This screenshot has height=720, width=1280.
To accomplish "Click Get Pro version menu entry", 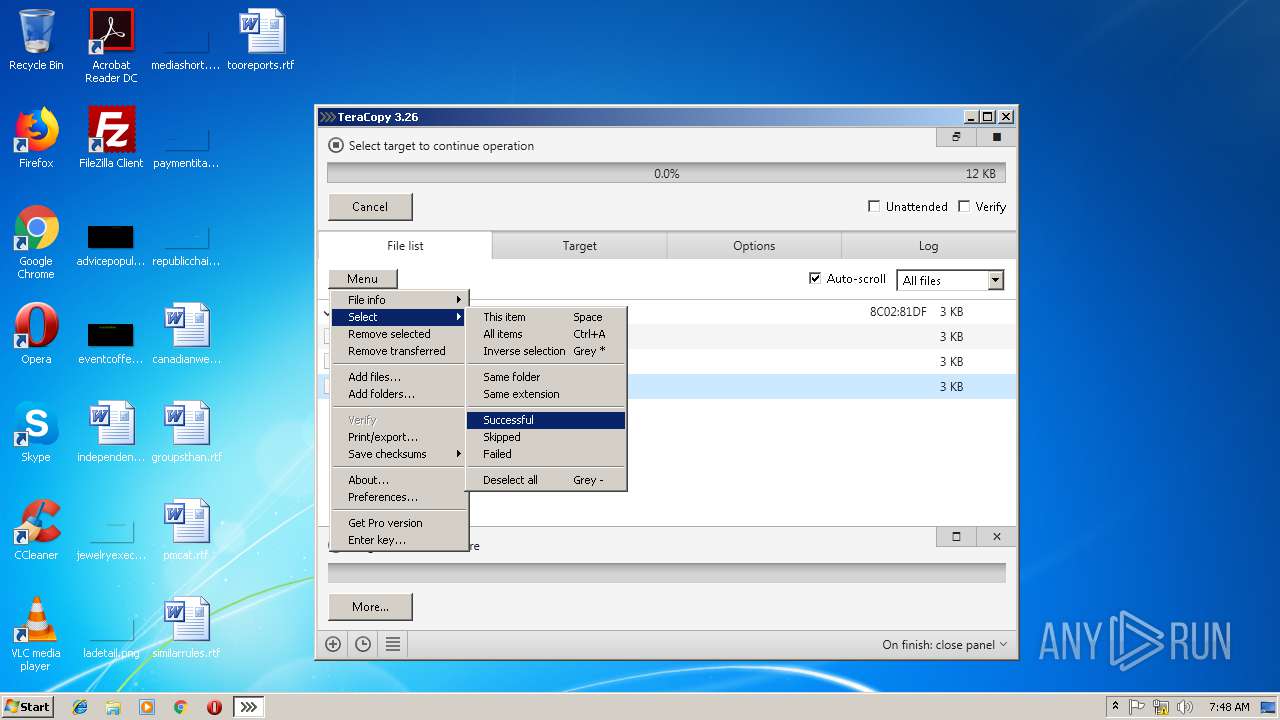I will (x=399, y=523).
